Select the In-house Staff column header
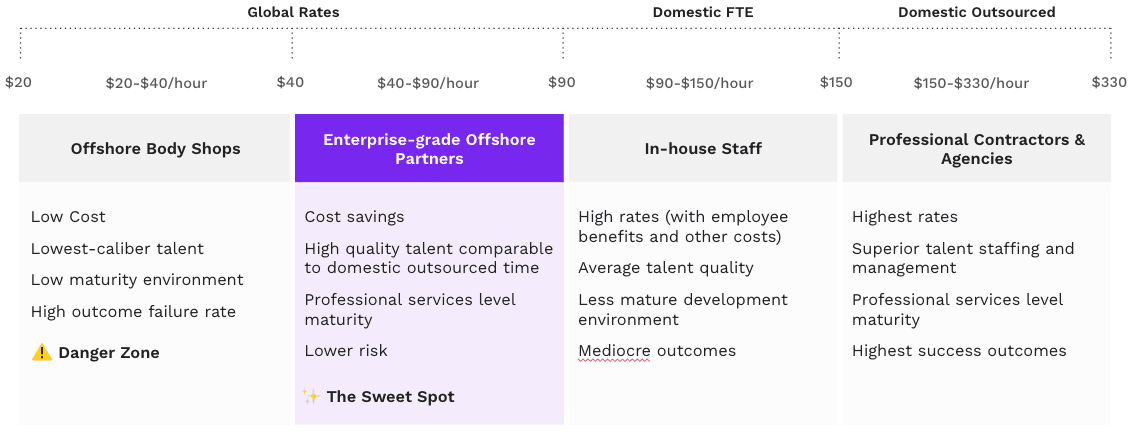Screen dimensions: 1130x437 703,149
